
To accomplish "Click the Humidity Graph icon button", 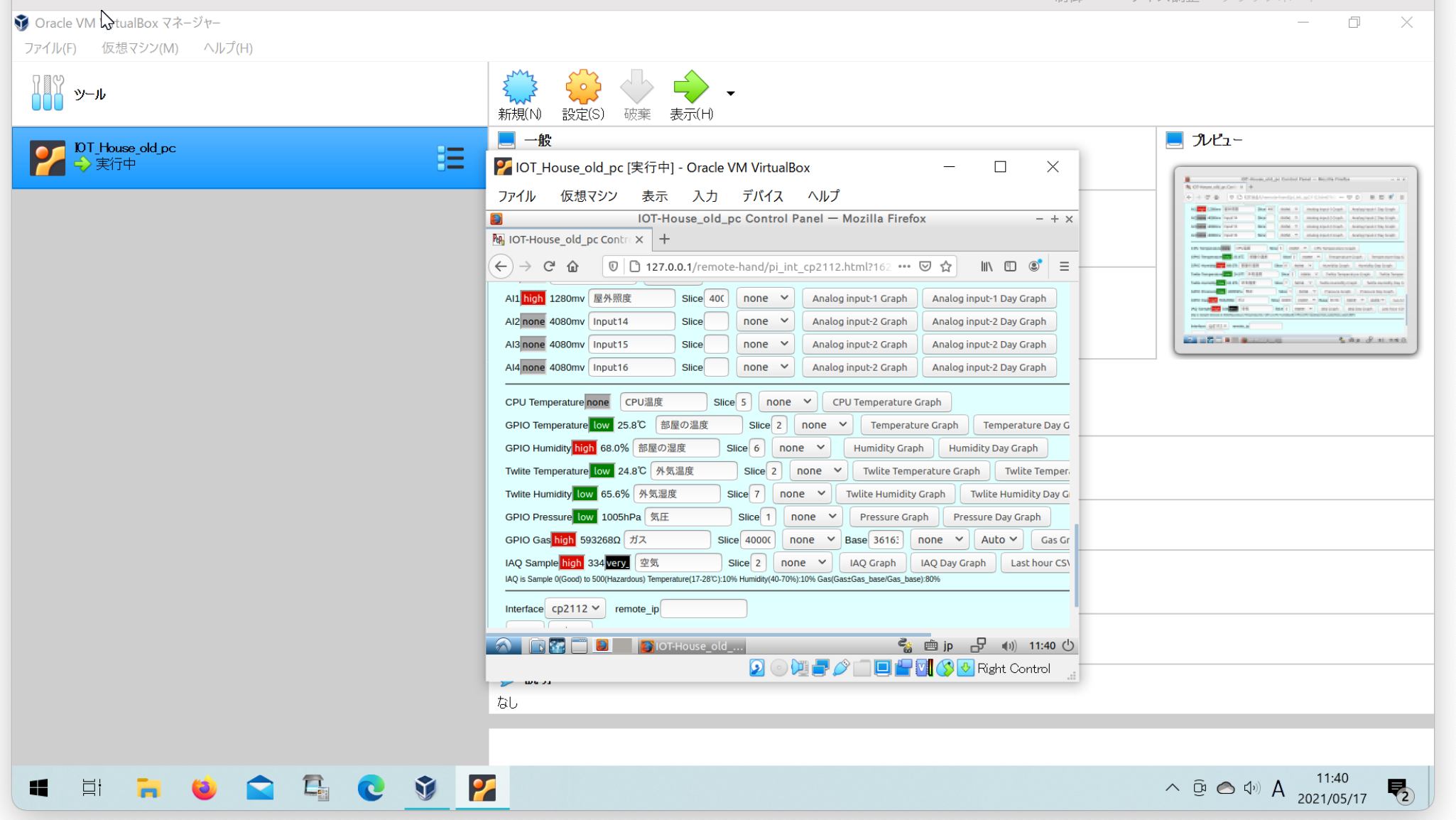I will (887, 448).
